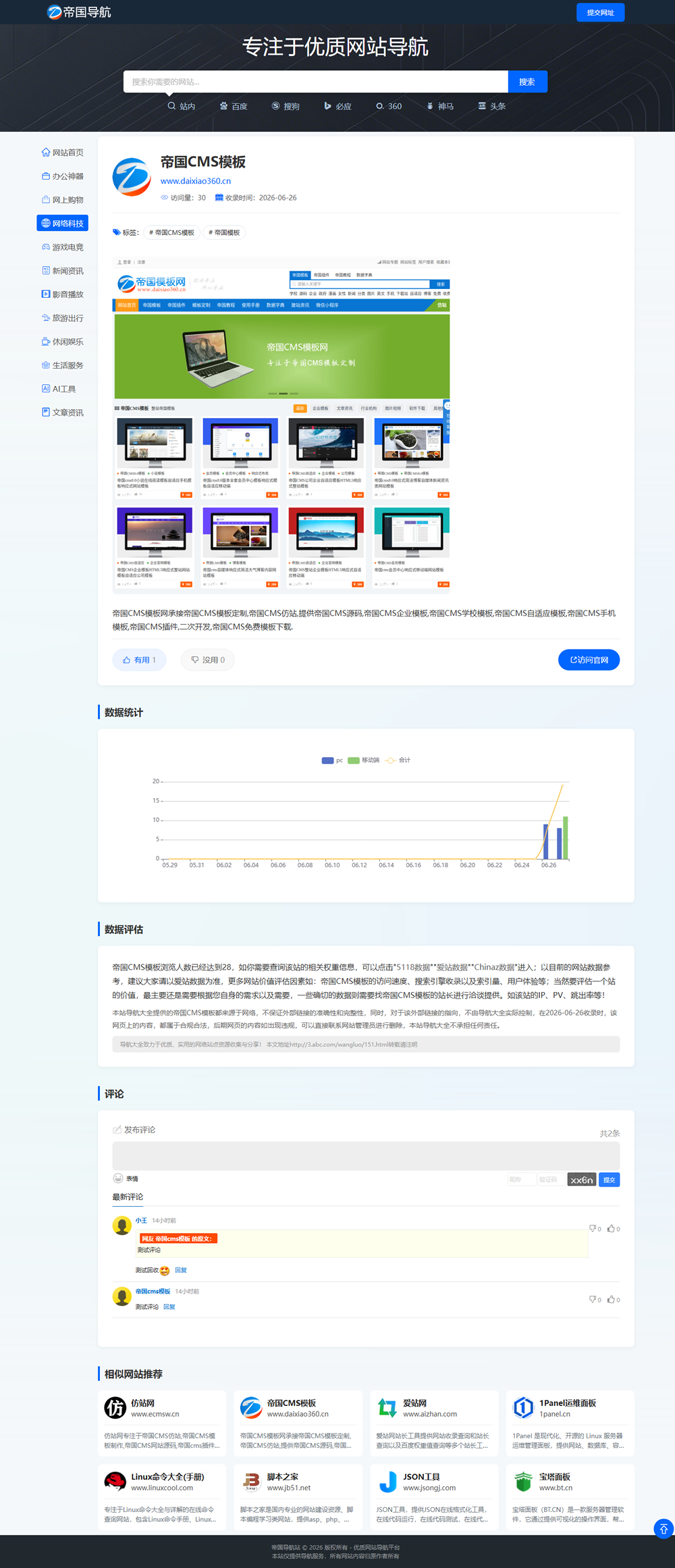Open the website preview screenshot
This screenshot has width=675, height=1568.
pyautogui.click(x=281, y=425)
